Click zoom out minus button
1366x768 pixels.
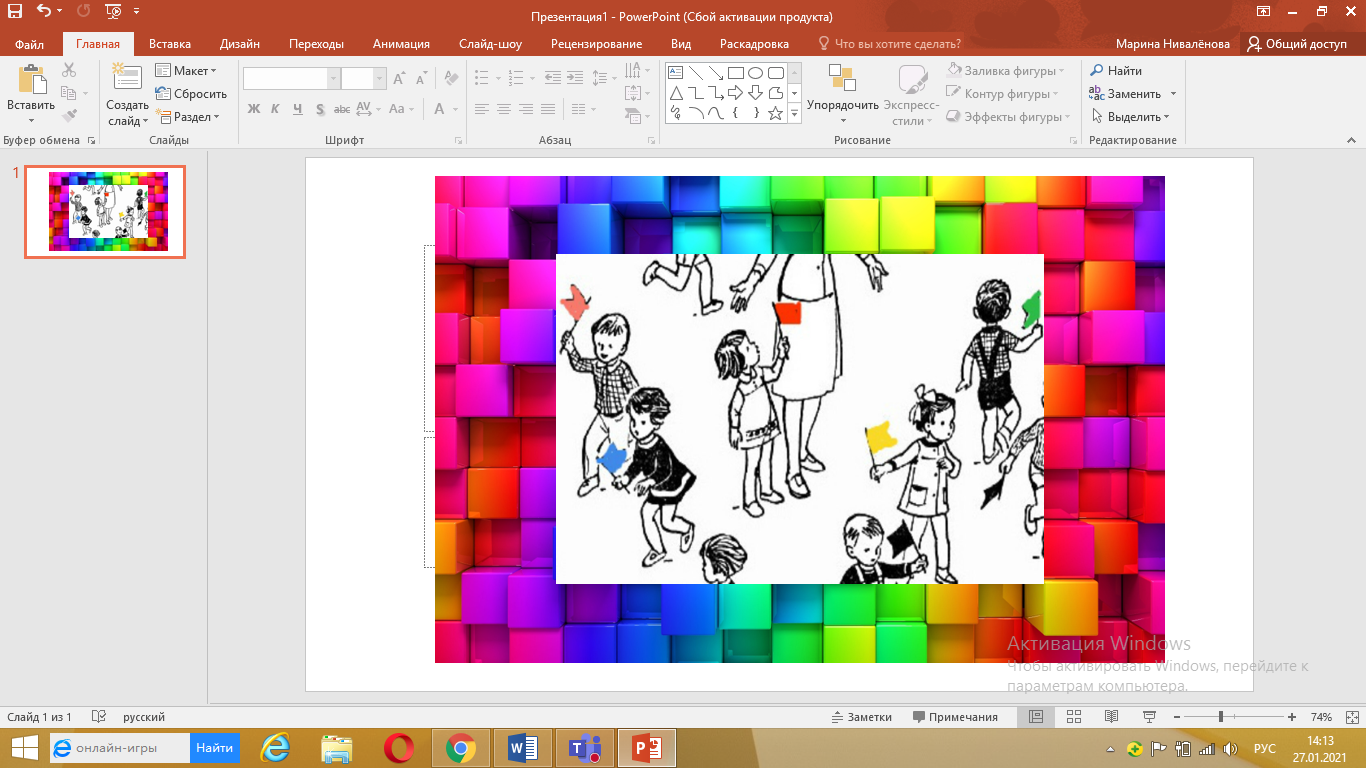tap(1177, 717)
